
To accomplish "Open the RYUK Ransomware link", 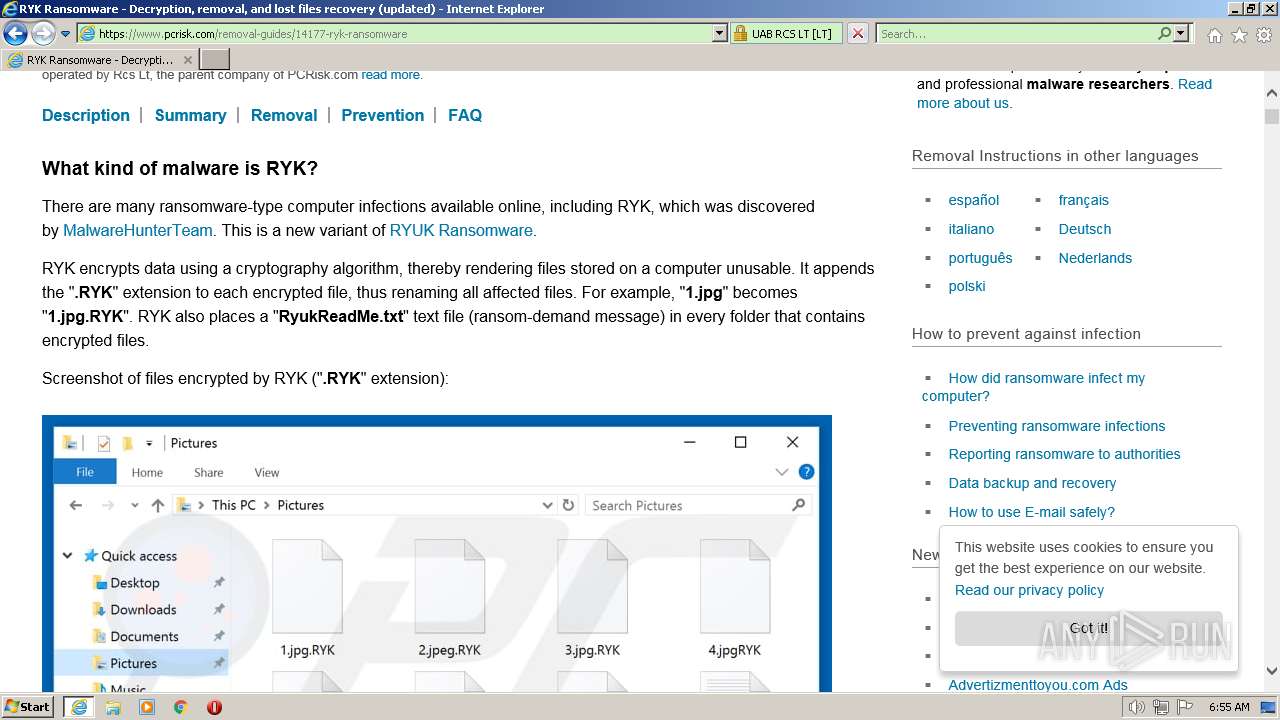I will click(x=461, y=230).
